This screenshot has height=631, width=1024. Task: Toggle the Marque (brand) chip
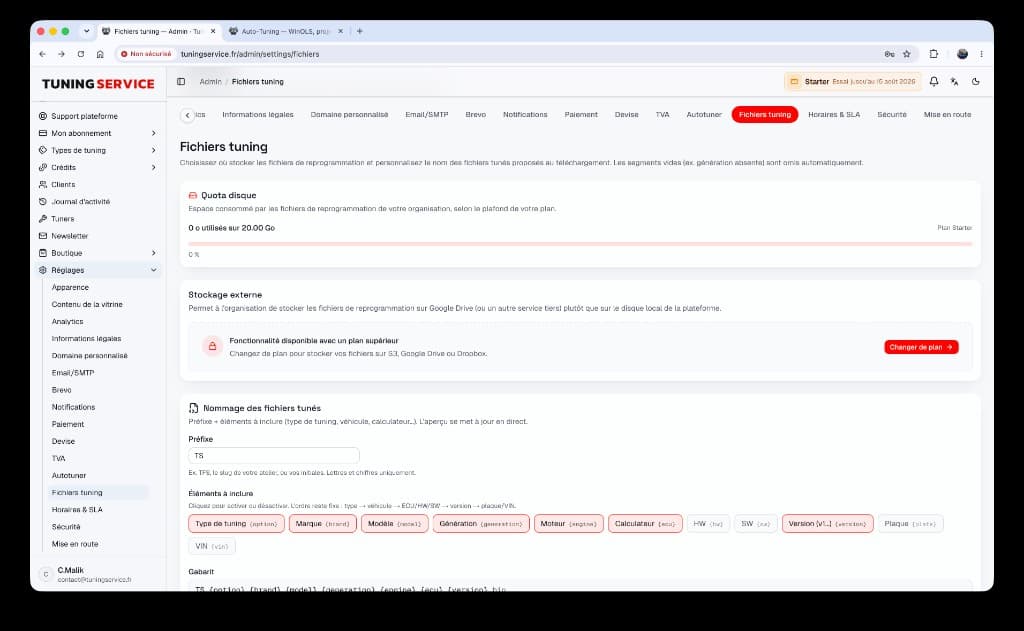(323, 524)
